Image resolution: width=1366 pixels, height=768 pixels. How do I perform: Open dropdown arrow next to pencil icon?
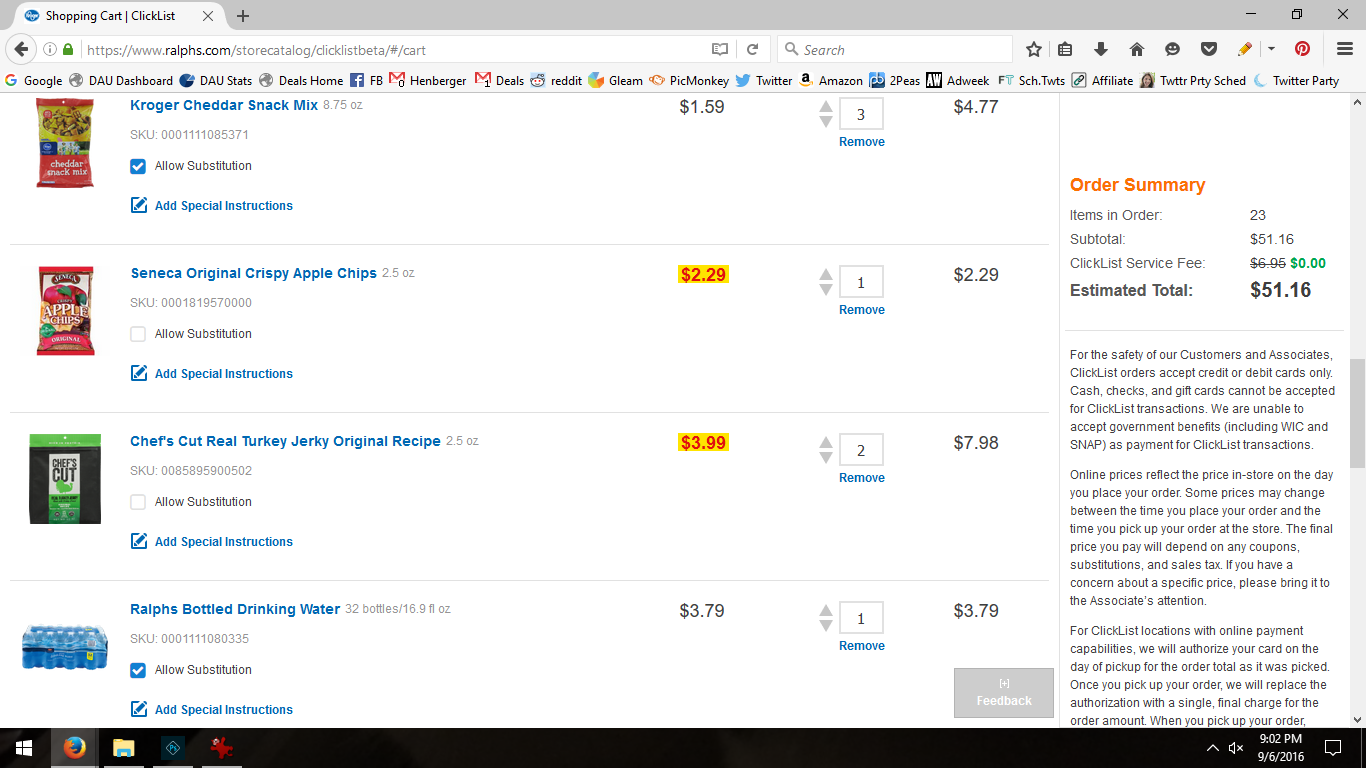[x=1271, y=49]
